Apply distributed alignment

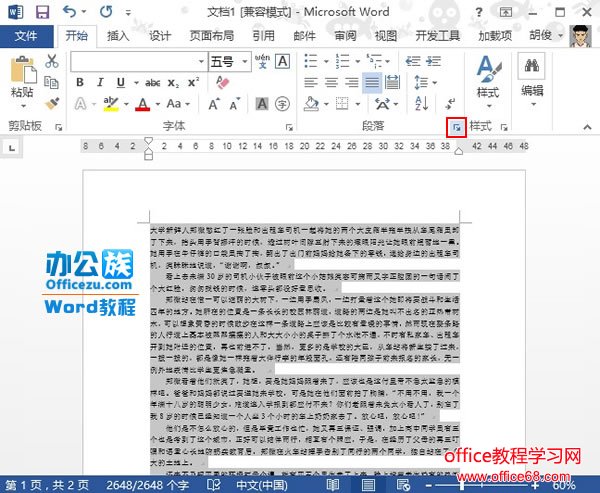coord(392,82)
